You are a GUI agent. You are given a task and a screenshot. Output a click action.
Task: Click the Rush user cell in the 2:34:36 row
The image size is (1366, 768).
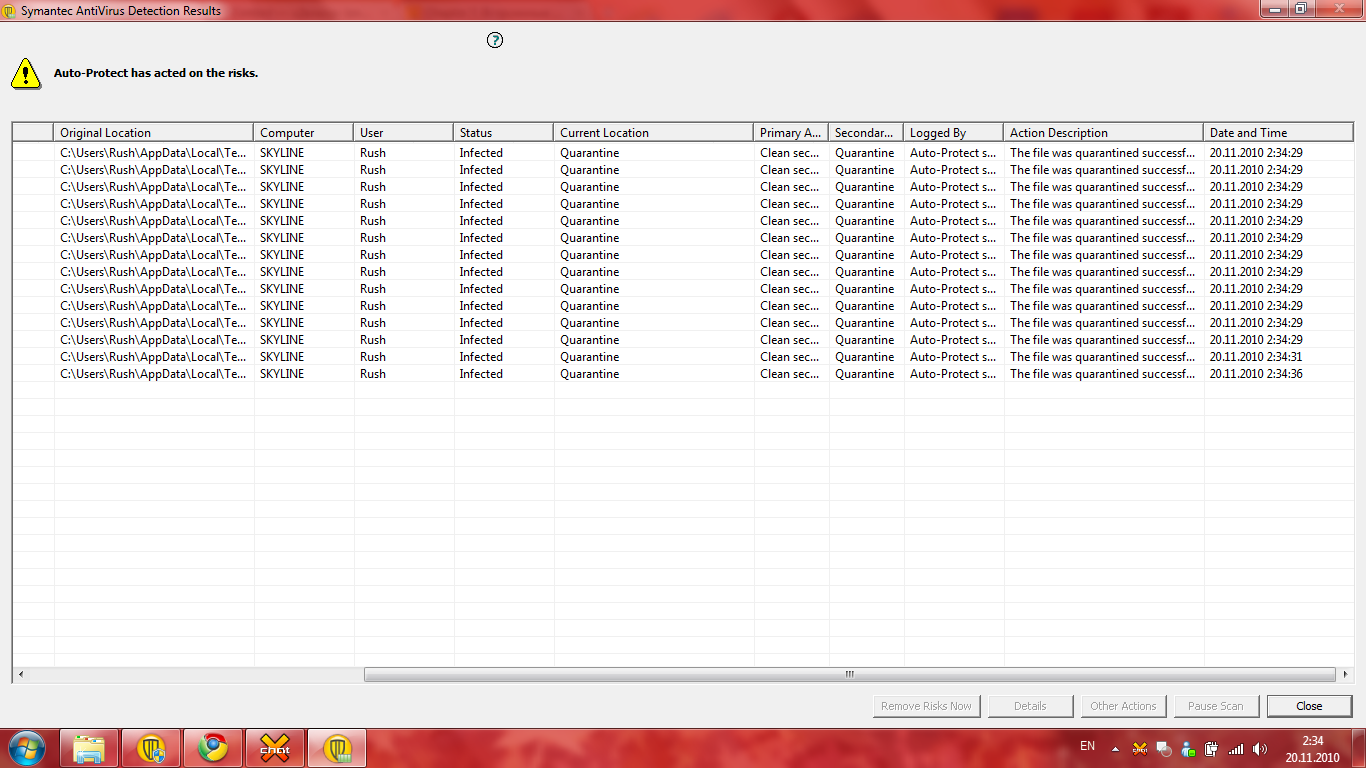[x=373, y=374]
